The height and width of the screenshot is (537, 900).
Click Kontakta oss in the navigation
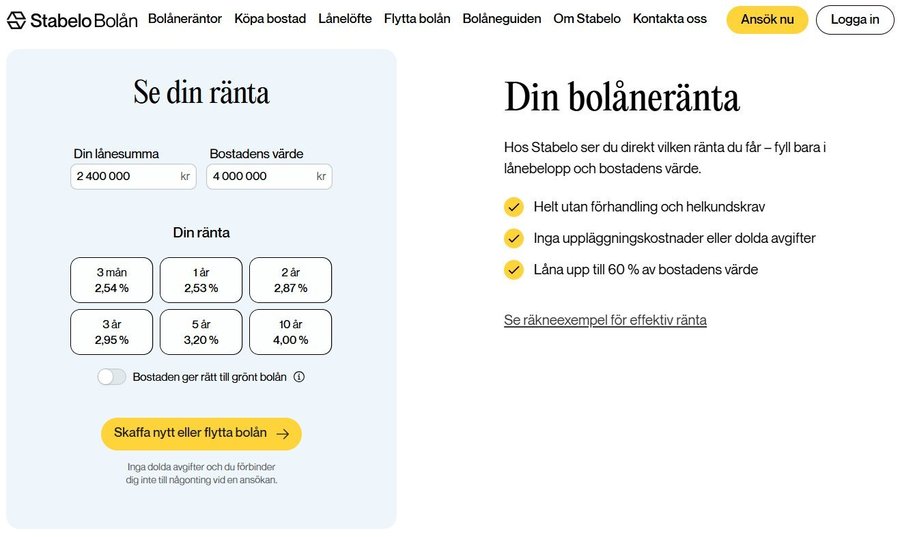coord(669,19)
